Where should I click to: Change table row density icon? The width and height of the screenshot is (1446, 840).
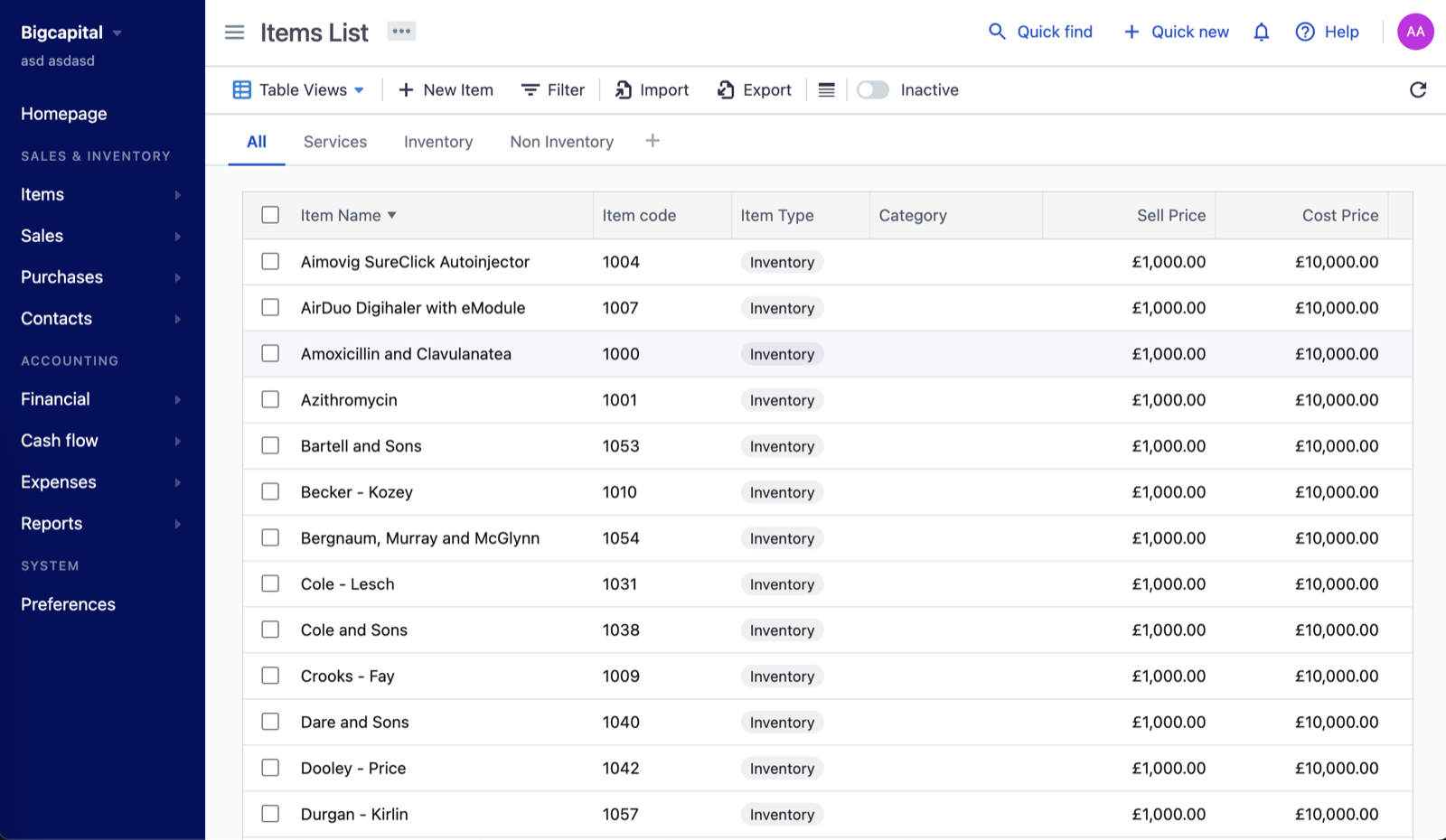coord(826,90)
